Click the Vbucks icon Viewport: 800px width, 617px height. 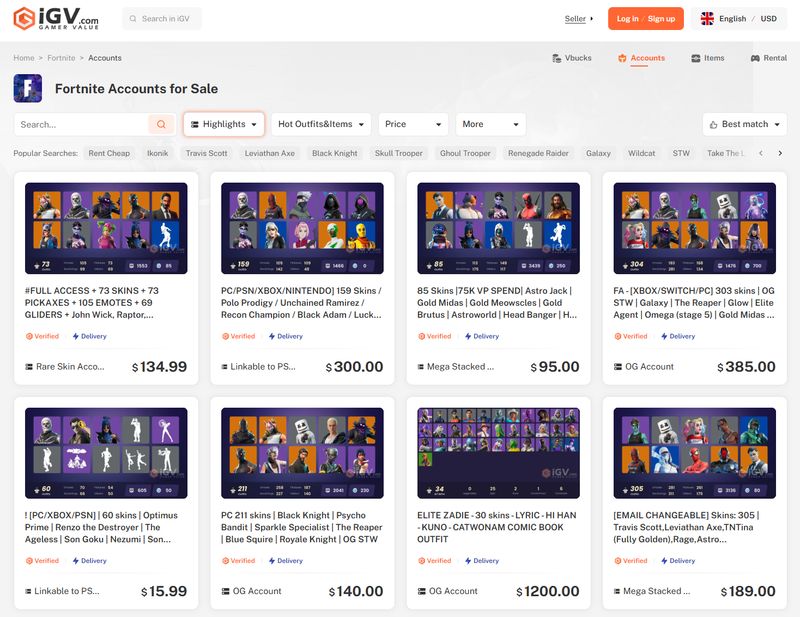click(557, 58)
